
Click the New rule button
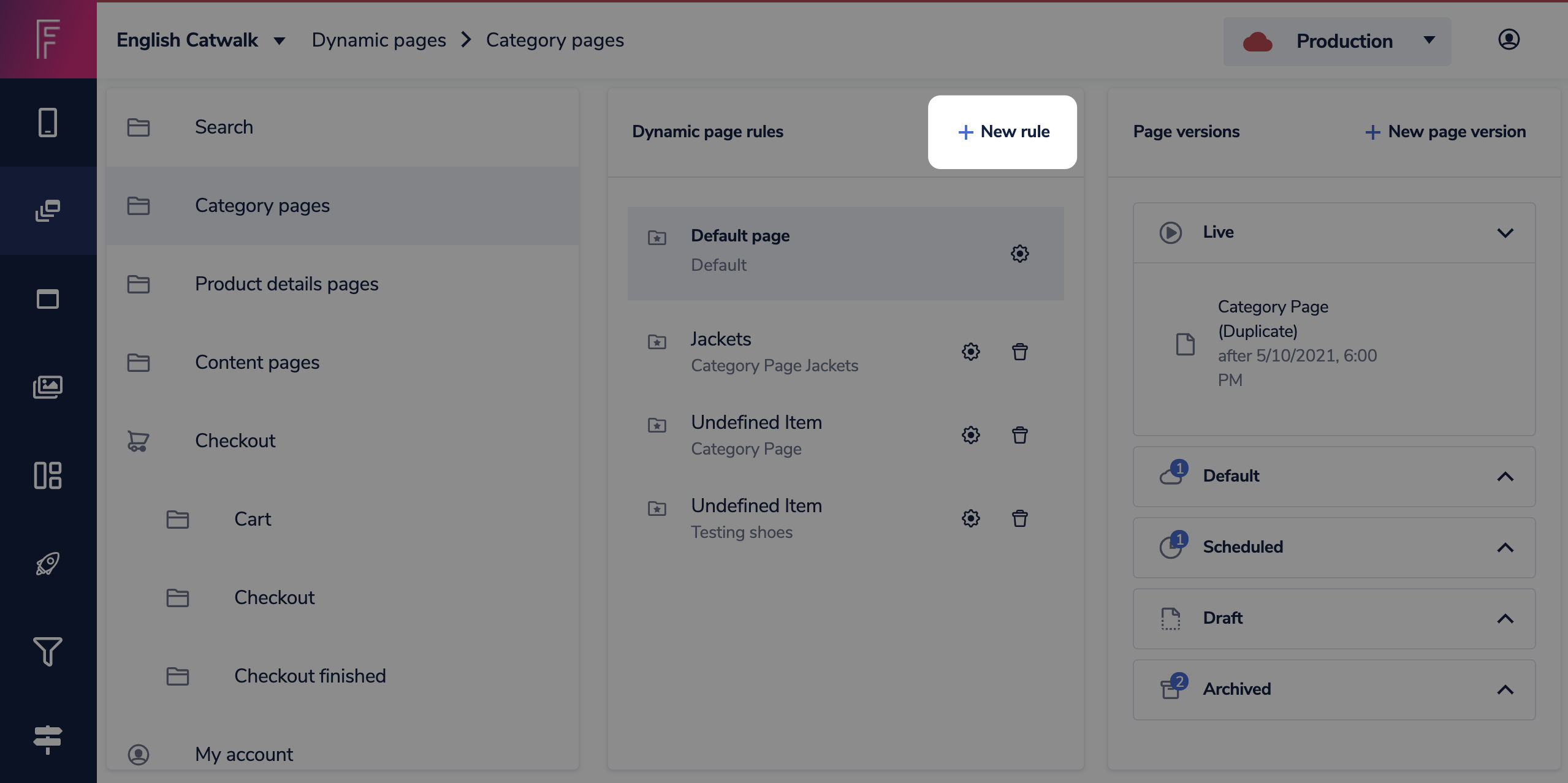(1003, 132)
